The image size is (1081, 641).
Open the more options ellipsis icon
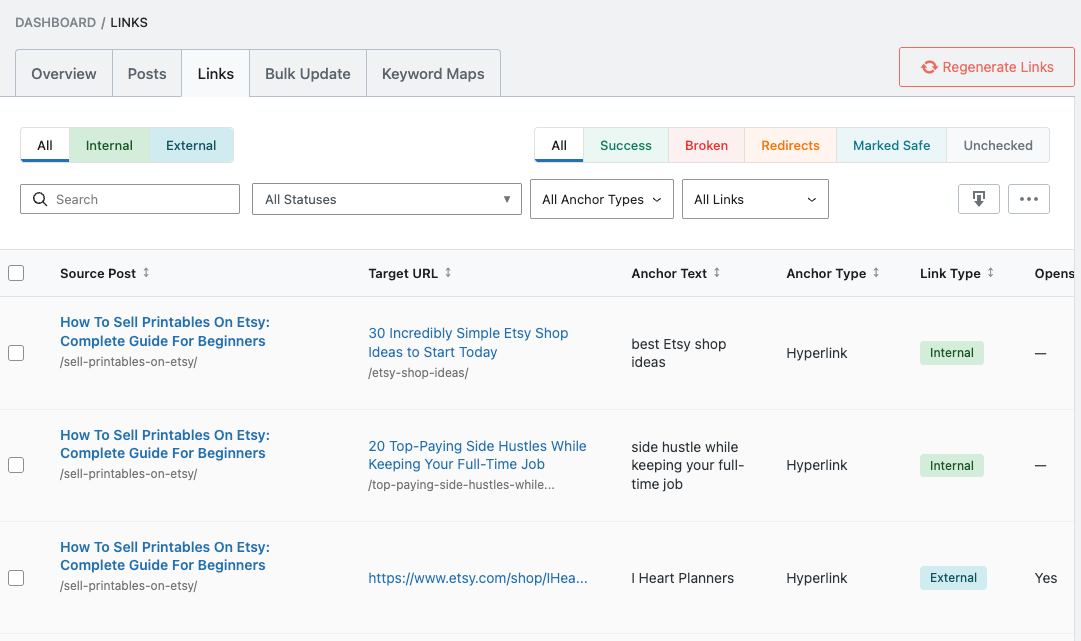(x=1029, y=199)
